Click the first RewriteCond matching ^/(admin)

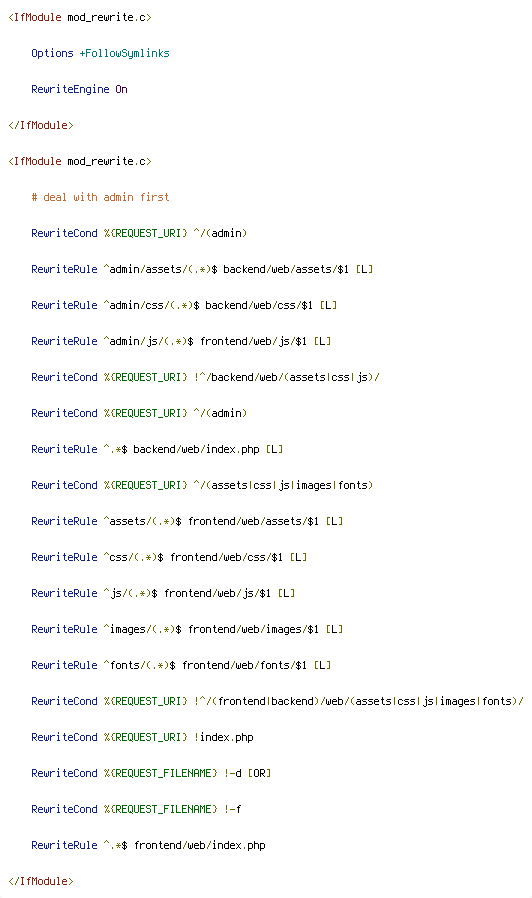(x=139, y=233)
